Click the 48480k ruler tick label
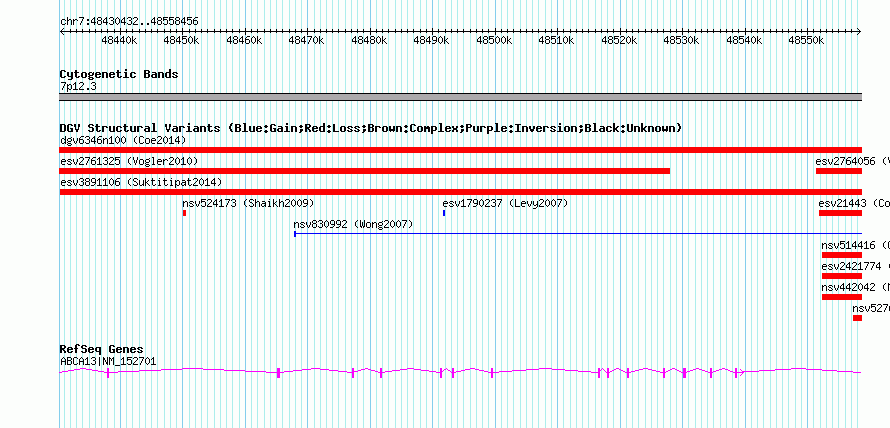The image size is (890, 428). click(369, 41)
